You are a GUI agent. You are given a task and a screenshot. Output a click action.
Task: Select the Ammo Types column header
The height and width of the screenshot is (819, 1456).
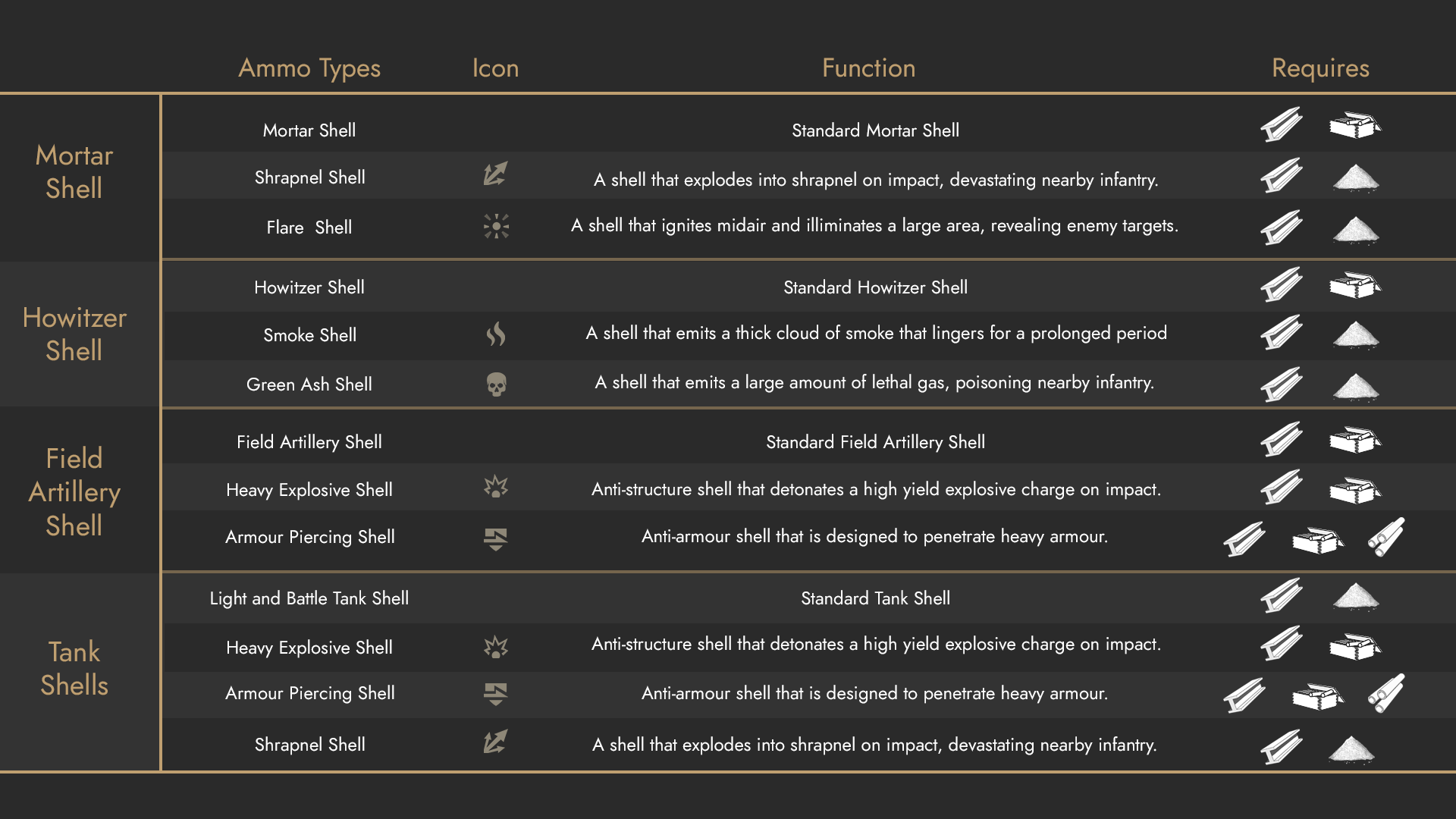click(309, 68)
